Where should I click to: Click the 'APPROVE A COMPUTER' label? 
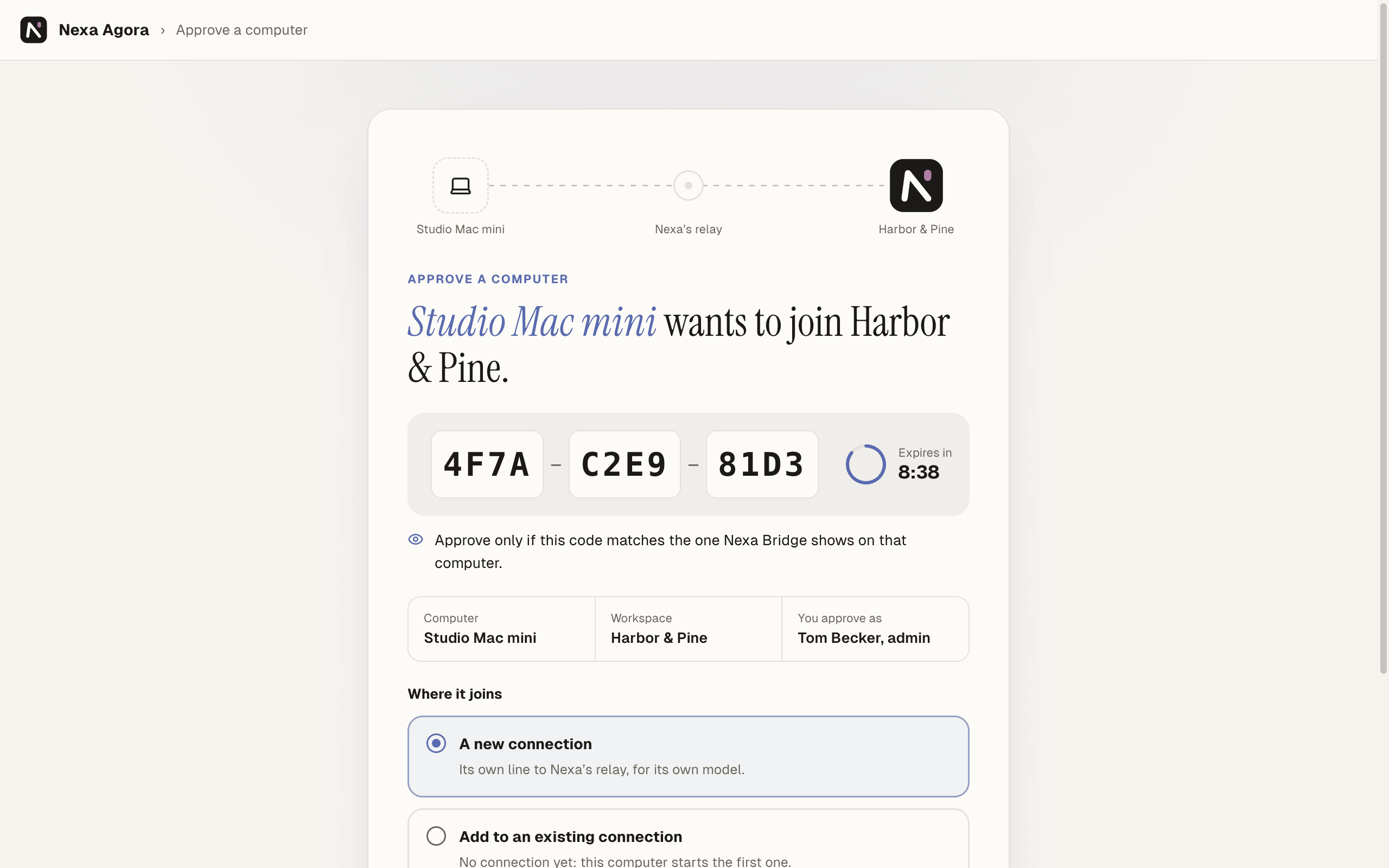(488, 279)
